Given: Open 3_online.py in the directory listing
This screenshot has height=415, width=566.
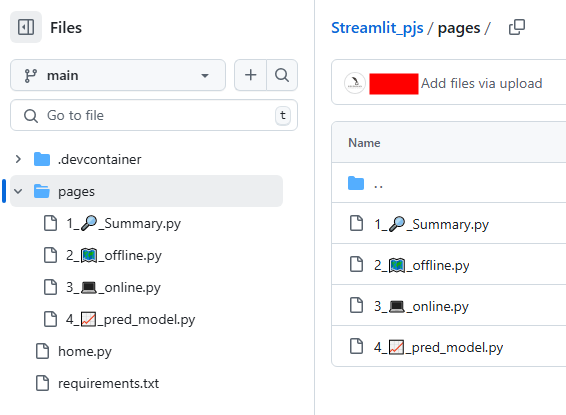Looking at the screenshot, I should (x=421, y=306).
